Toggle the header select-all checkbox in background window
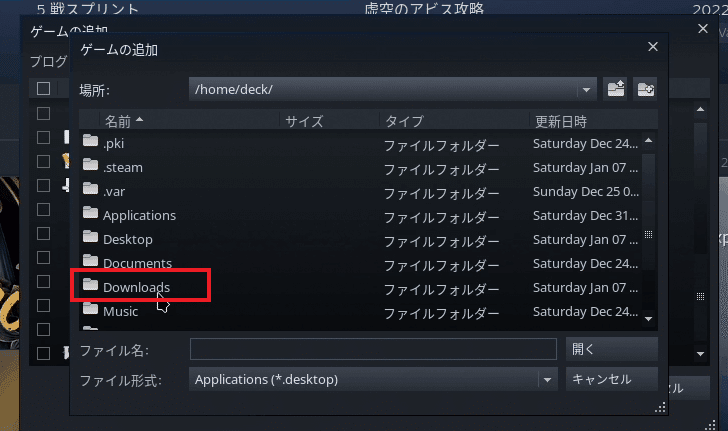The width and height of the screenshot is (728, 431). pos(43,88)
